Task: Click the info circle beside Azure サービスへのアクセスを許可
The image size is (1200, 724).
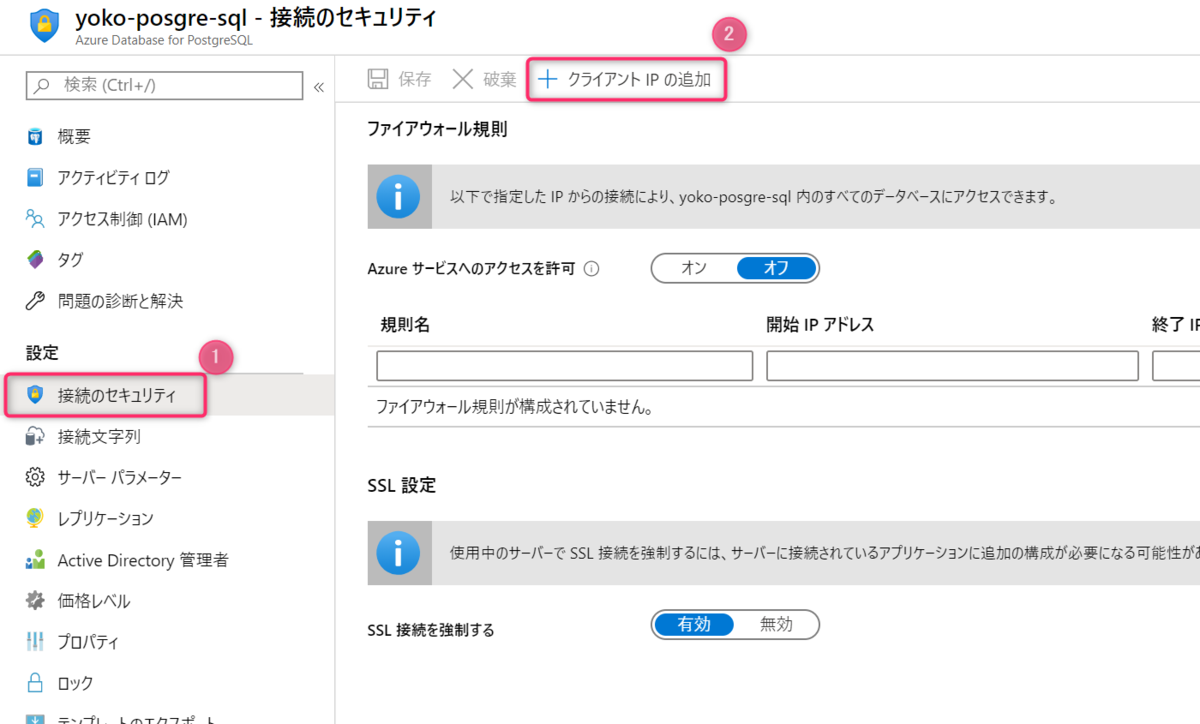Action: click(591, 269)
